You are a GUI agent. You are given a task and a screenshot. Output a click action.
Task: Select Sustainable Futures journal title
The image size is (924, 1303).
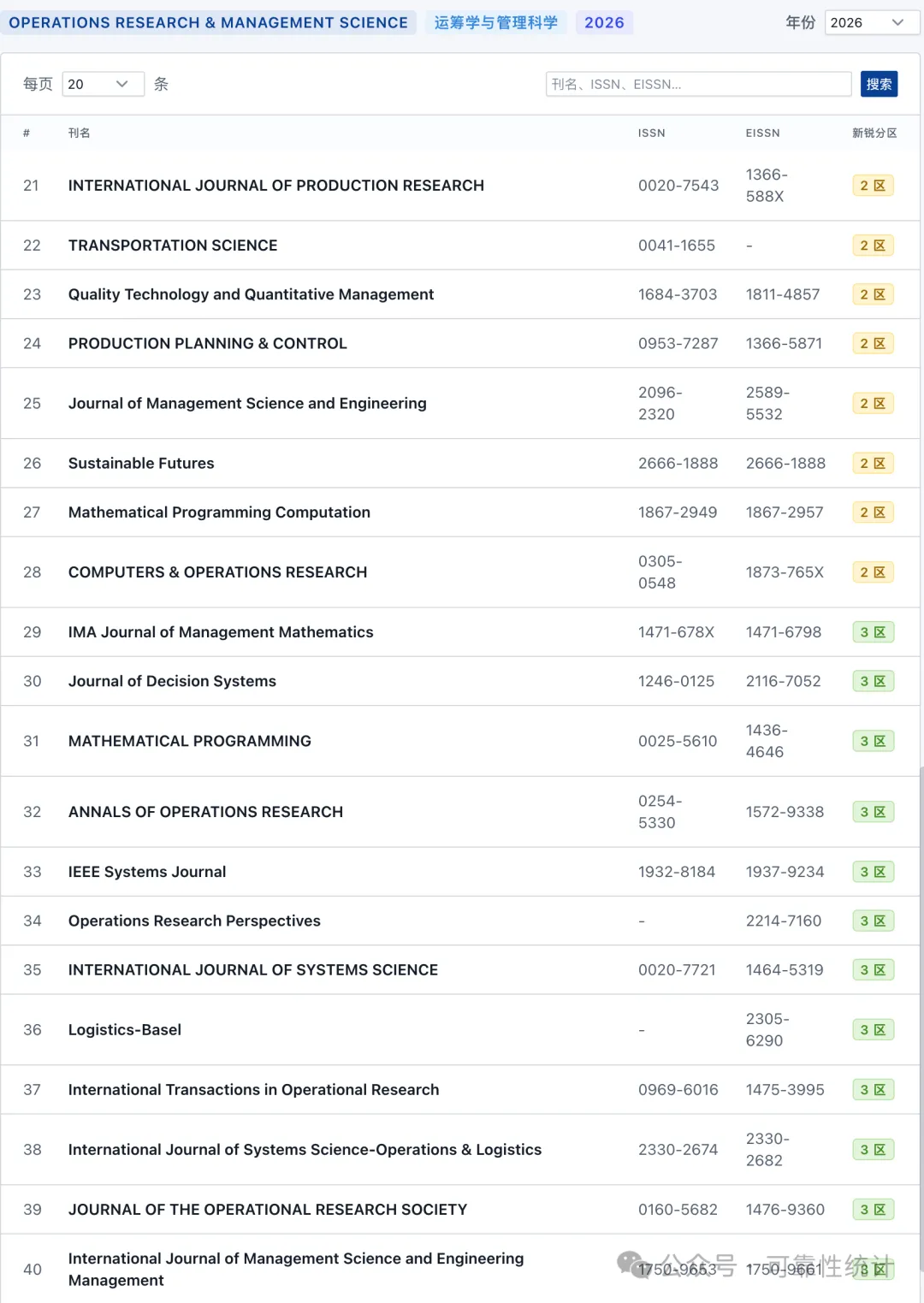141,463
